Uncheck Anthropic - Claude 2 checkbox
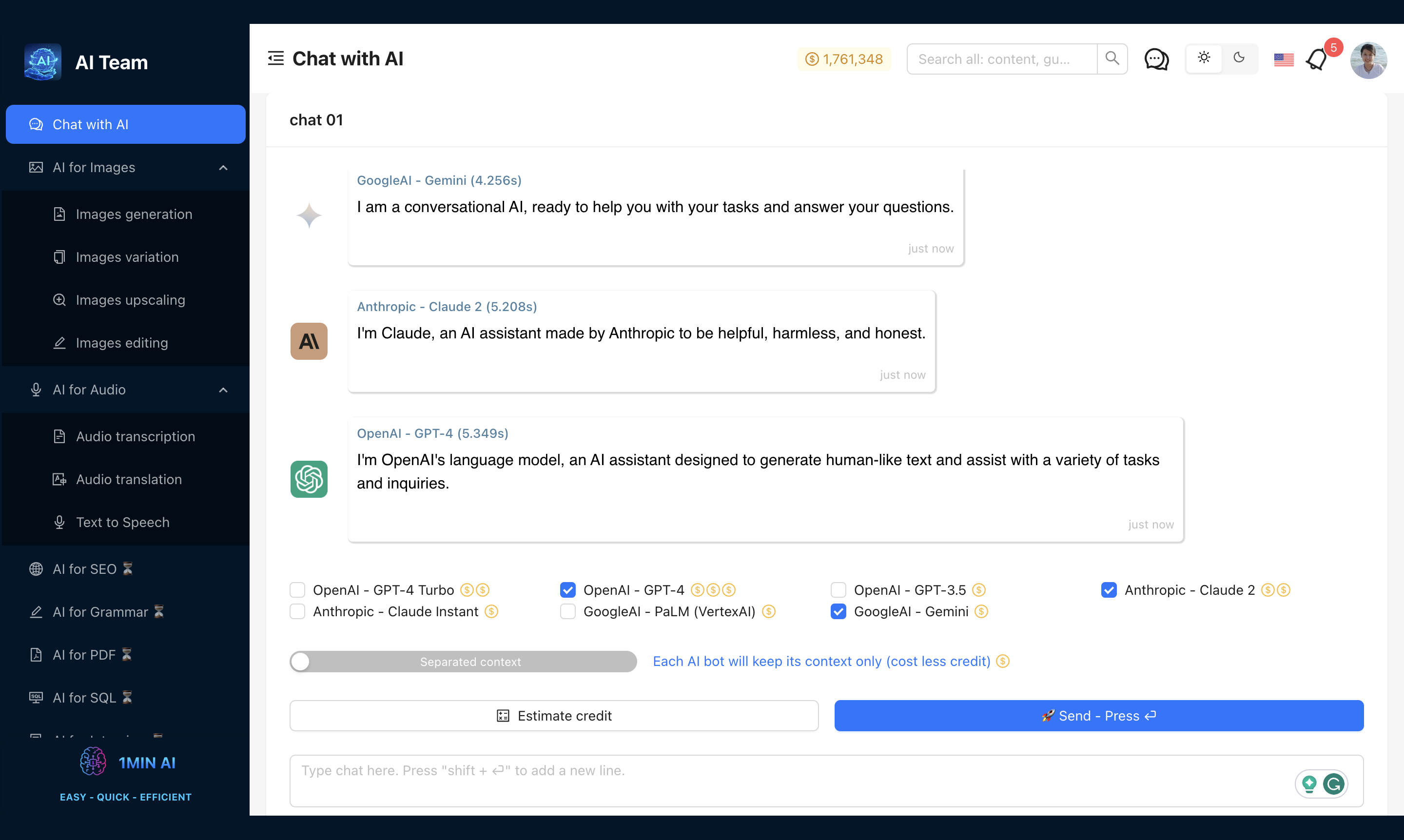Screen dimensions: 1404x840 click(1109, 590)
